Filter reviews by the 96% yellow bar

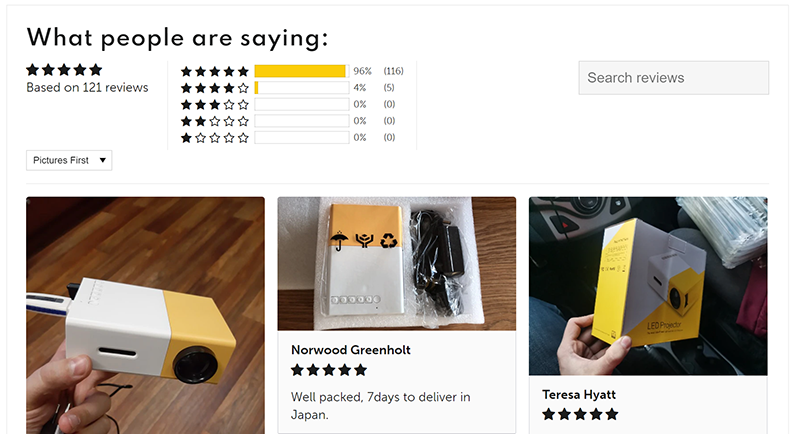point(302,71)
